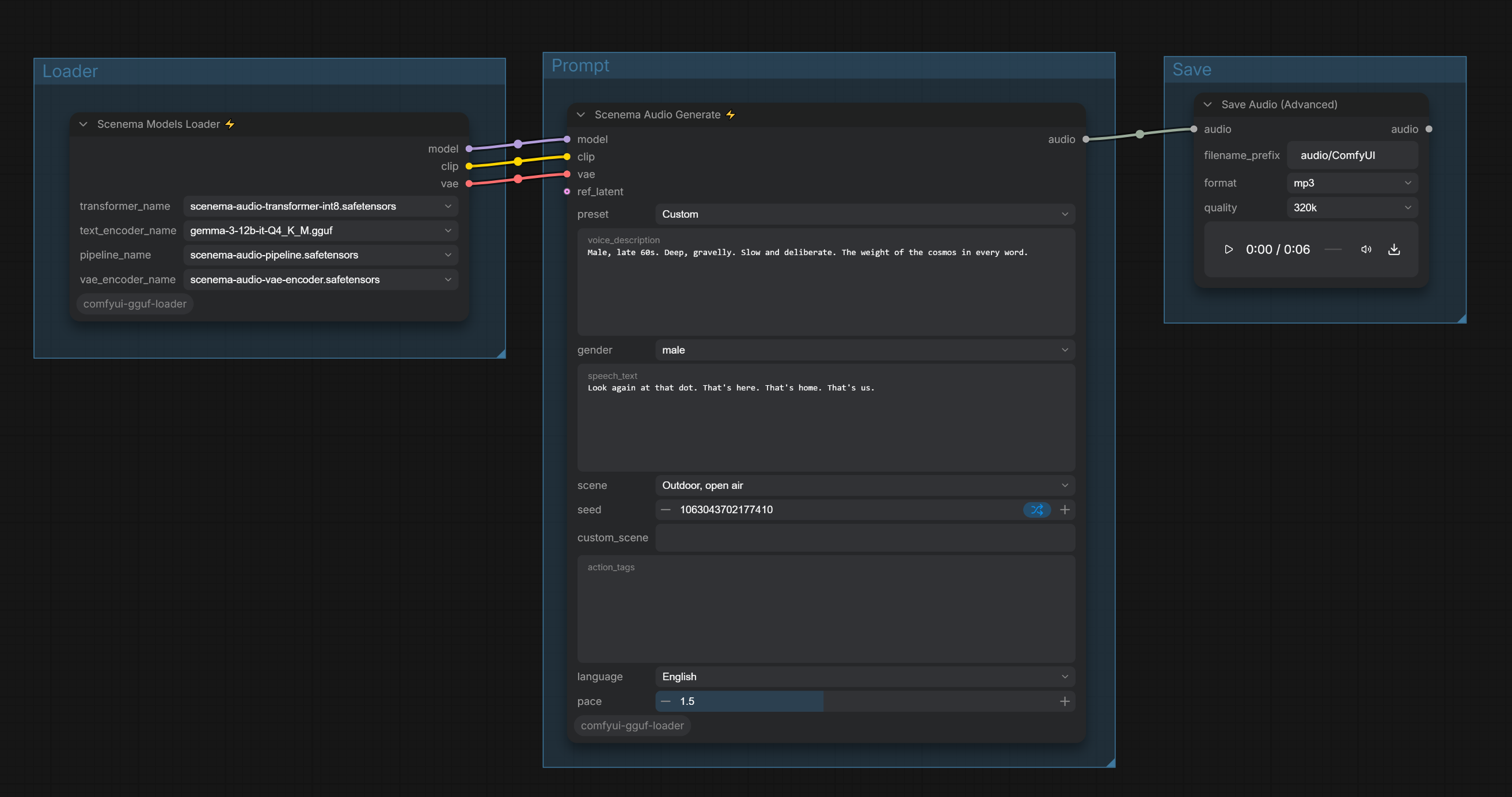Collapse the Save Audio (Advanced) node
The image size is (1512, 797).
point(1207,104)
